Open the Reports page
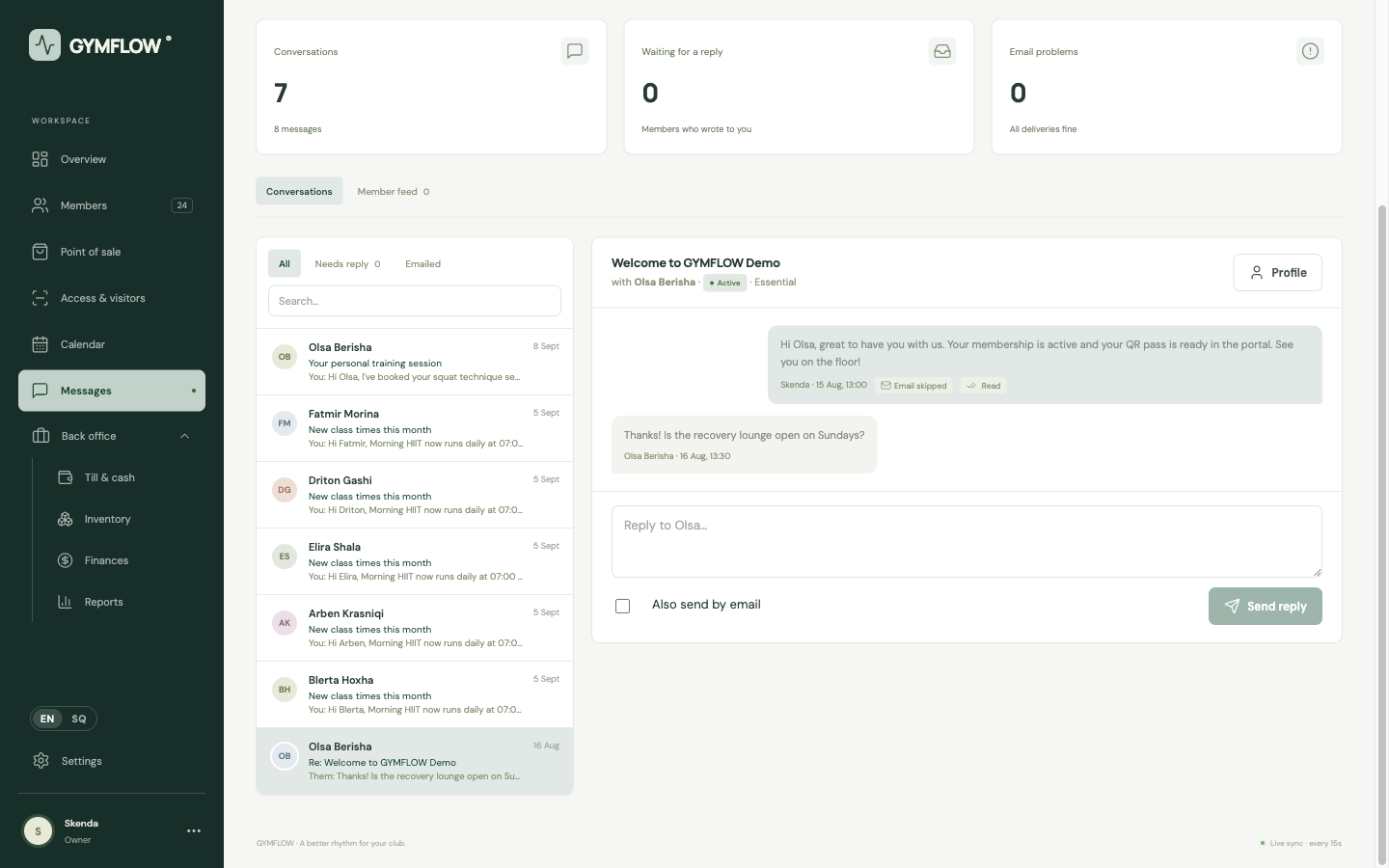Viewport: 1389px width, 868px height. pyautogui.click(x=103, y=602)
